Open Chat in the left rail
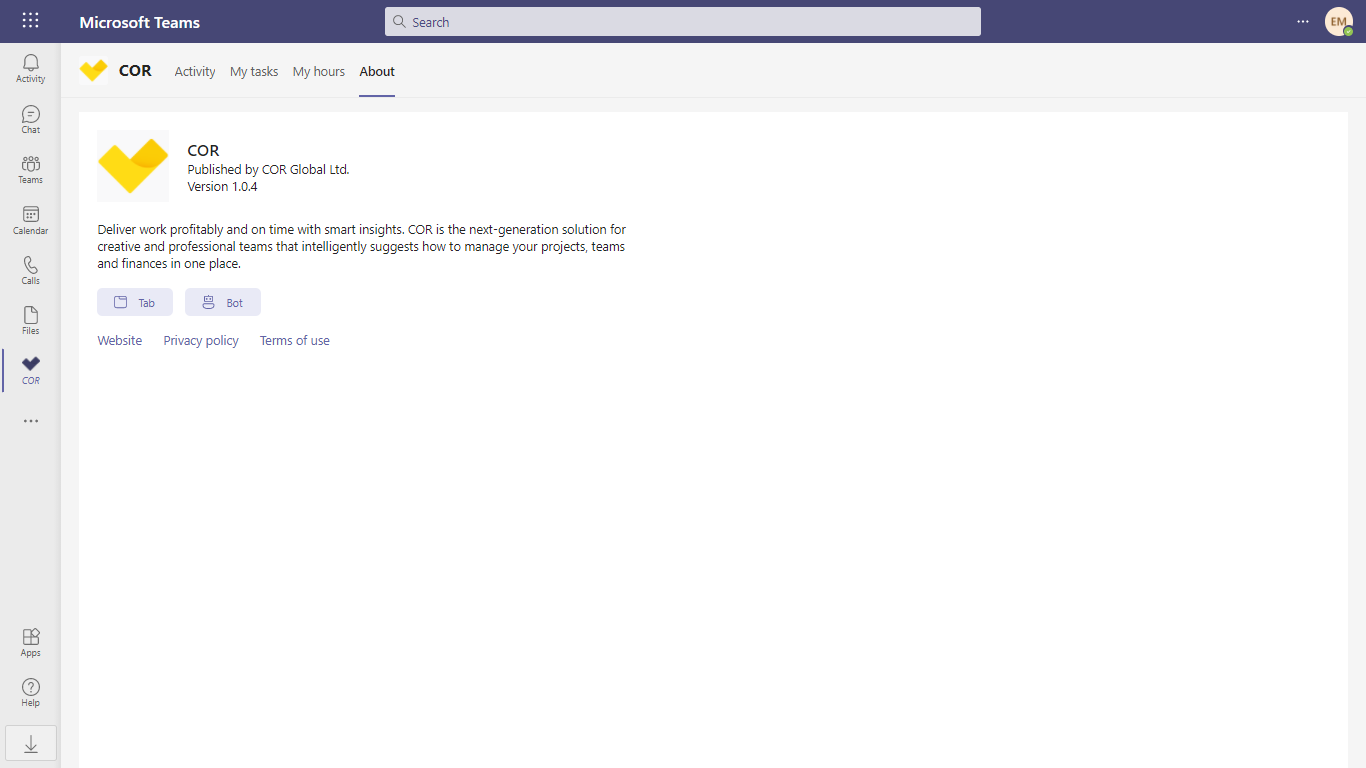This screenshot has height=768, width=1366. (31, 119)
